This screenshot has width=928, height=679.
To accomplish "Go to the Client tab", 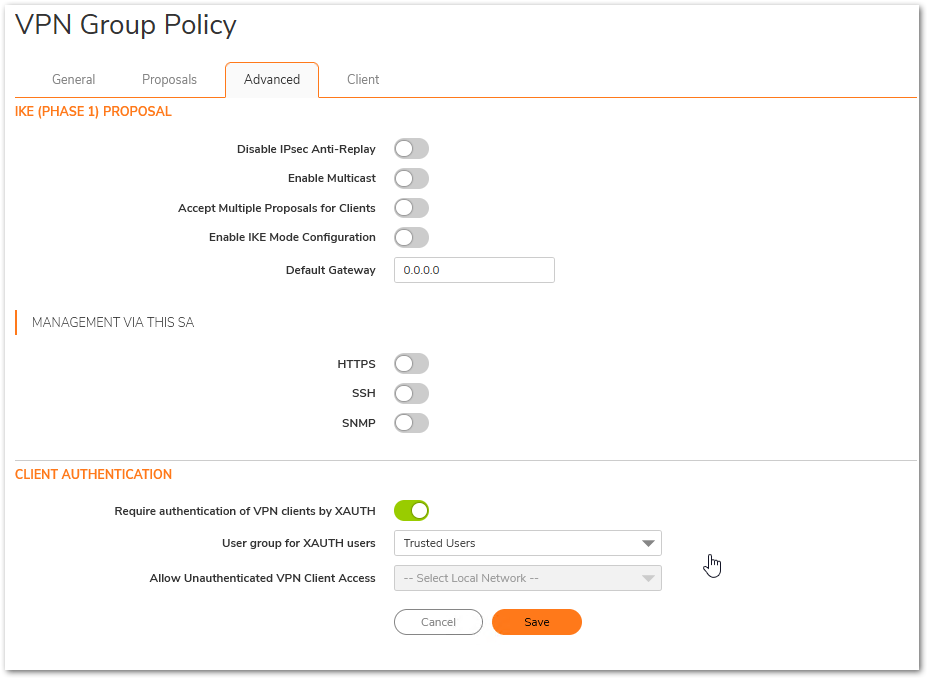I will pos(363,80).
